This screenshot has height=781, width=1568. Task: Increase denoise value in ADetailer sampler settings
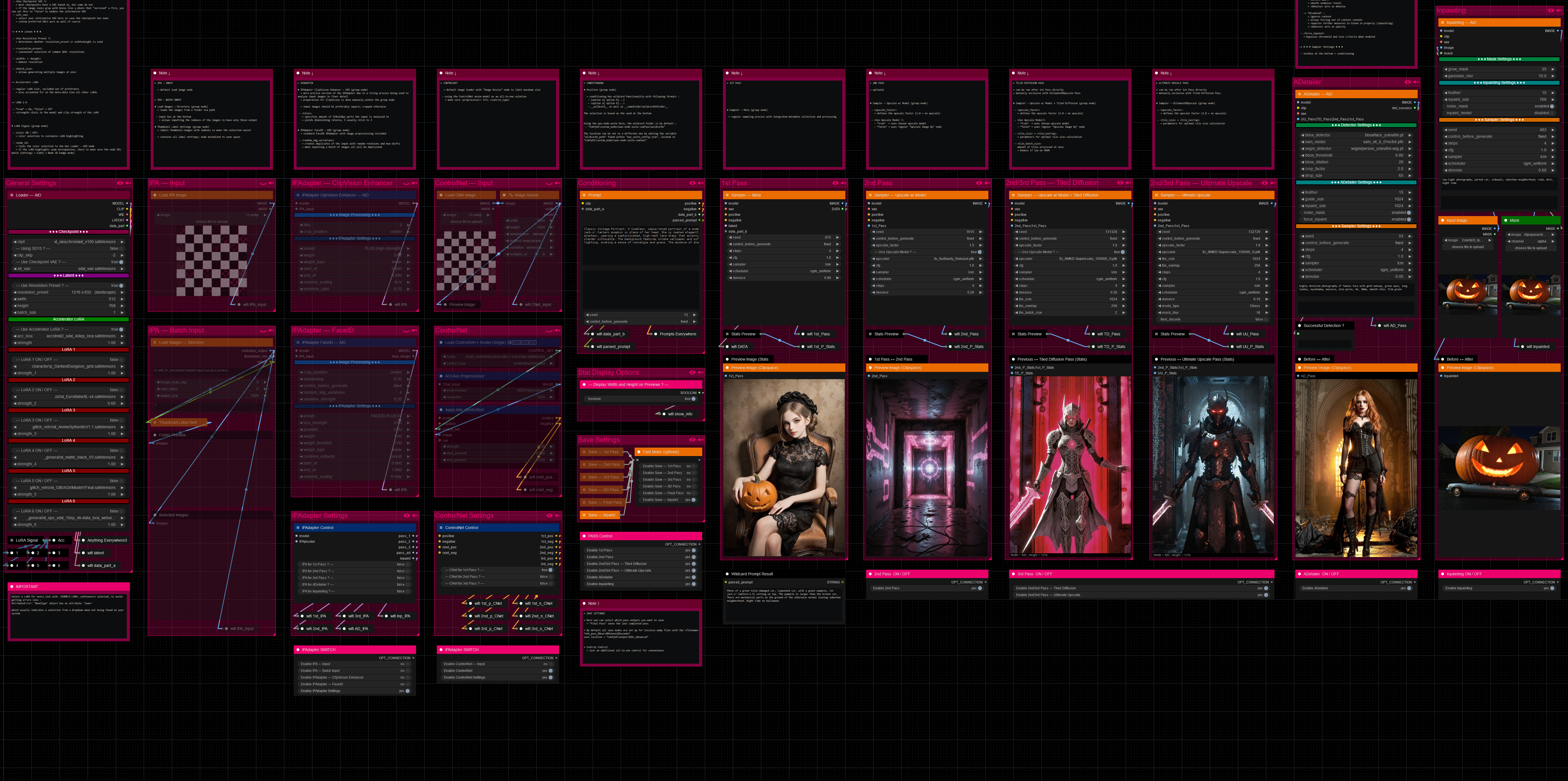[1410, 276]
